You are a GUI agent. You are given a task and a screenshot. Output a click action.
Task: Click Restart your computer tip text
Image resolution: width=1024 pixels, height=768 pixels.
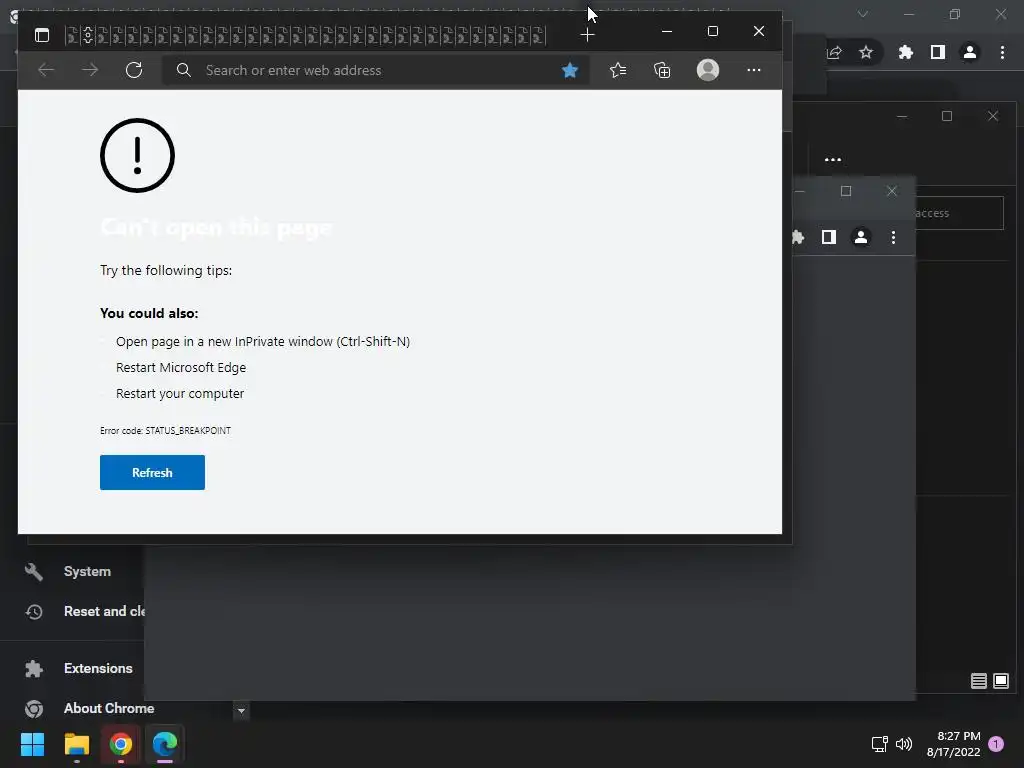coord(180,394)
